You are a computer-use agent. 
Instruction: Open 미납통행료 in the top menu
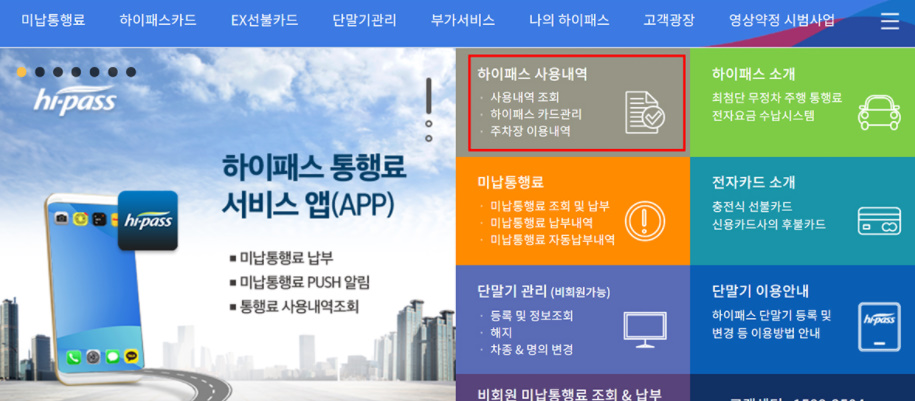point(53,20)
